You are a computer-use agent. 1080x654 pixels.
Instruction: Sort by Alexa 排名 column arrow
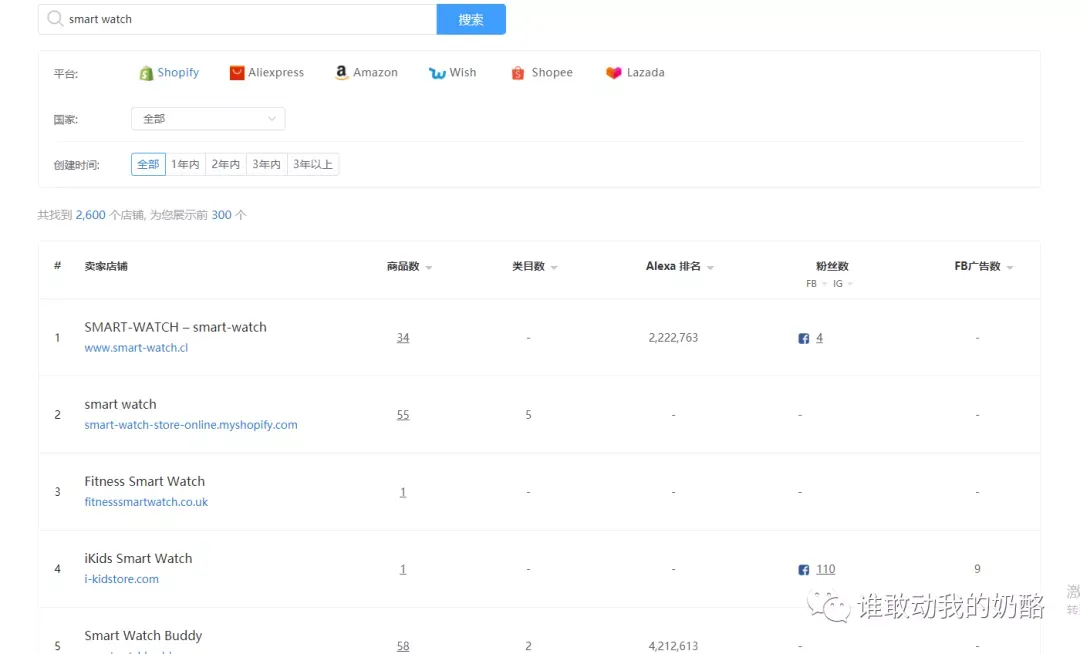tap(710, 267)
